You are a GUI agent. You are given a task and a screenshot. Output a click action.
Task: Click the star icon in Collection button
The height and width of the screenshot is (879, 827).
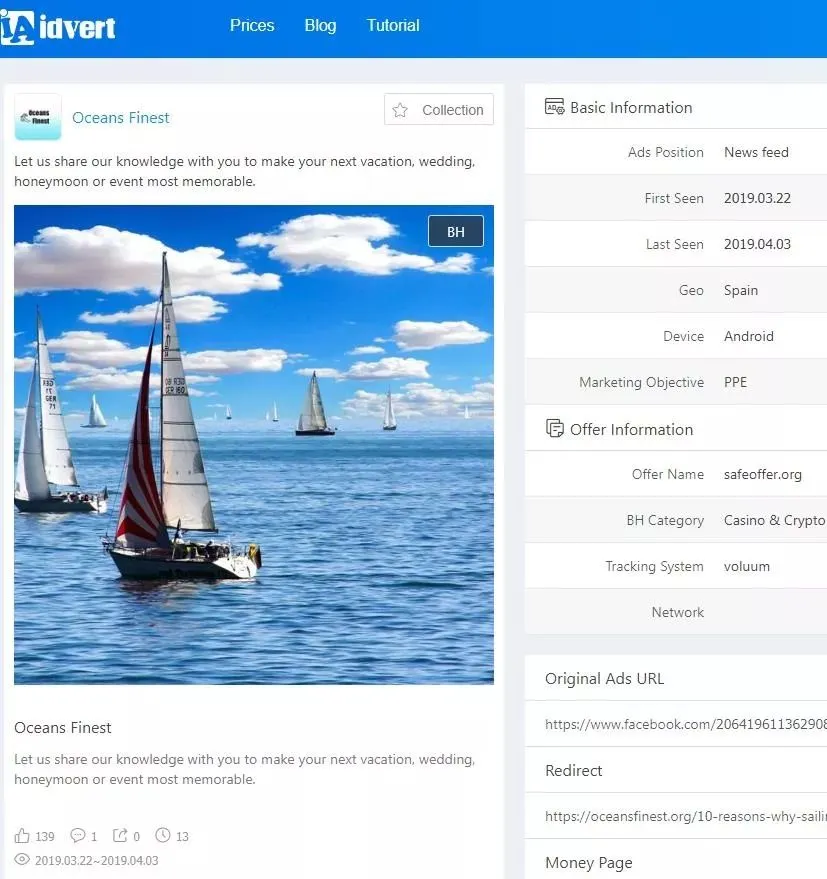(x=400, y=110)
